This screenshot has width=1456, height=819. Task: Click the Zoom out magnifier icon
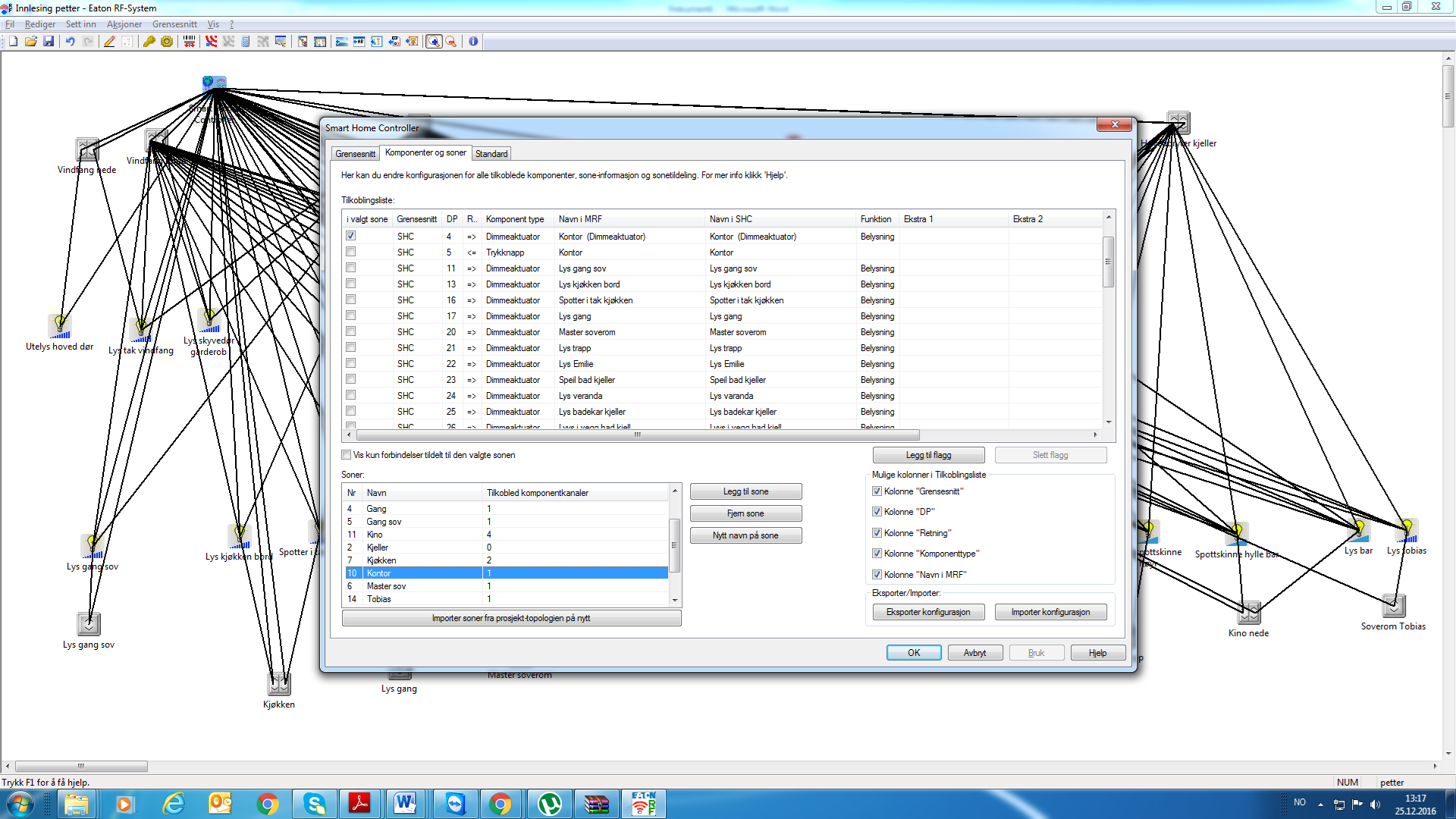pyautogui.click(x=451, y=42)
